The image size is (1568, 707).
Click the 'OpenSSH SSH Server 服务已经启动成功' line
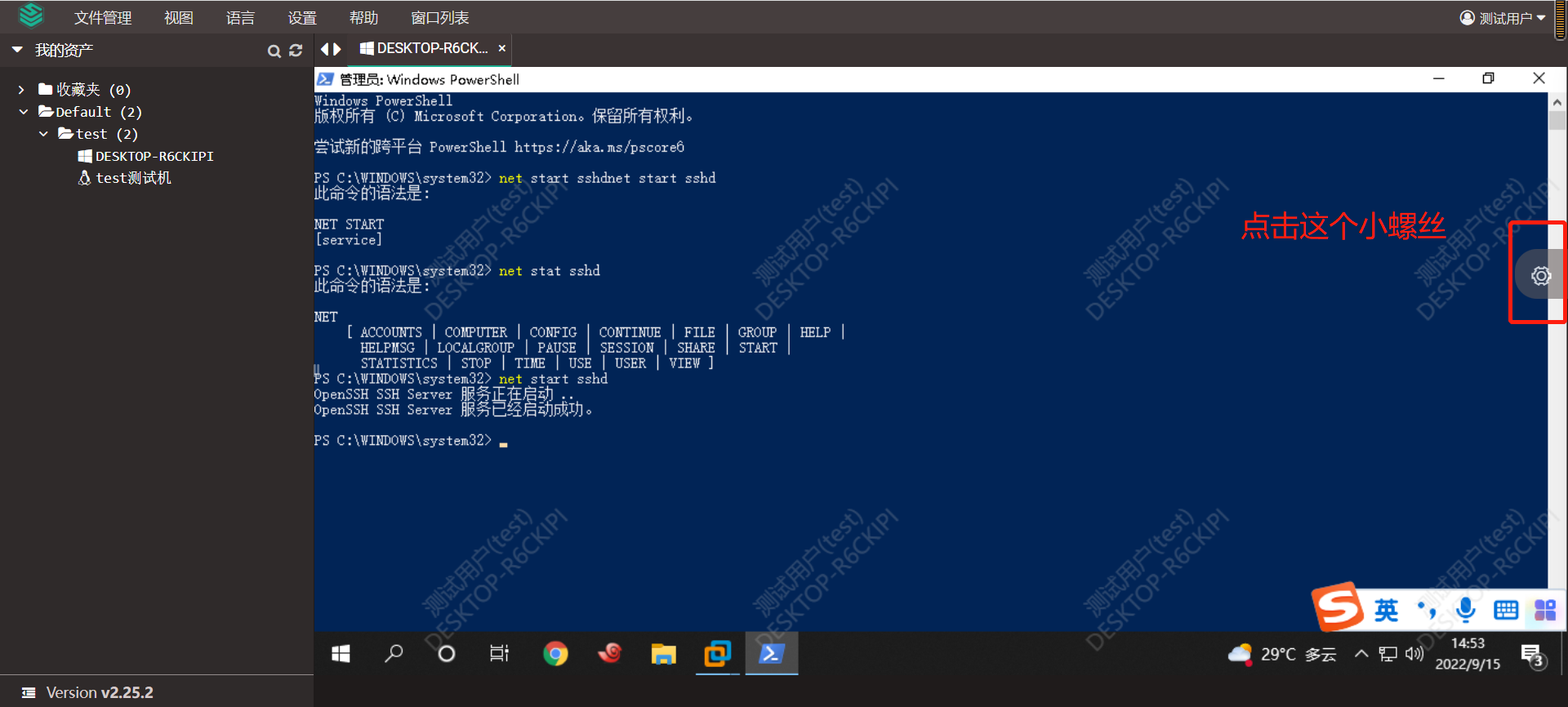click(x=453, y=410)
